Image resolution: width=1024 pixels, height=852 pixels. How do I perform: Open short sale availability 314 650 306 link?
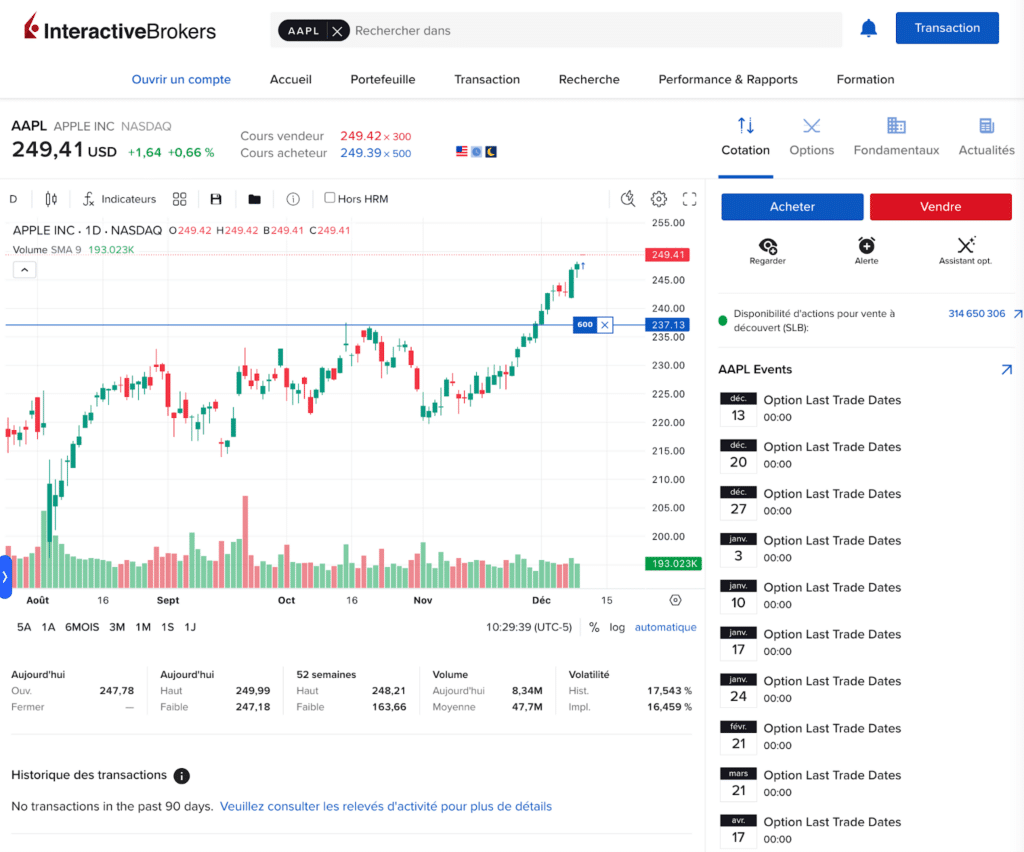(x=977, y=314)
